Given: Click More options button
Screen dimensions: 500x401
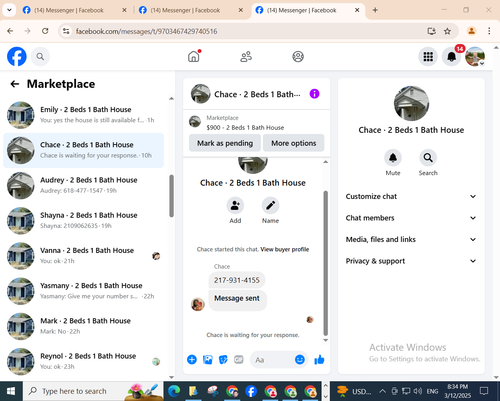Looking at the screenshot, I should (x=294, y=143).
